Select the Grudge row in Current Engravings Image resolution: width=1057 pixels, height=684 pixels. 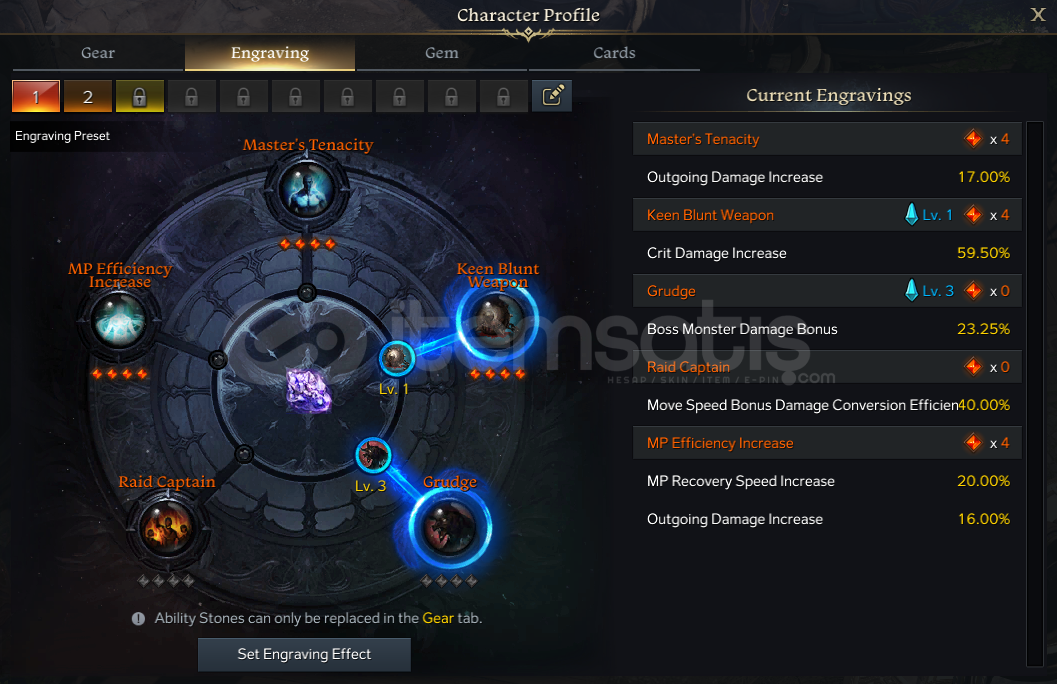coord(827,291)
